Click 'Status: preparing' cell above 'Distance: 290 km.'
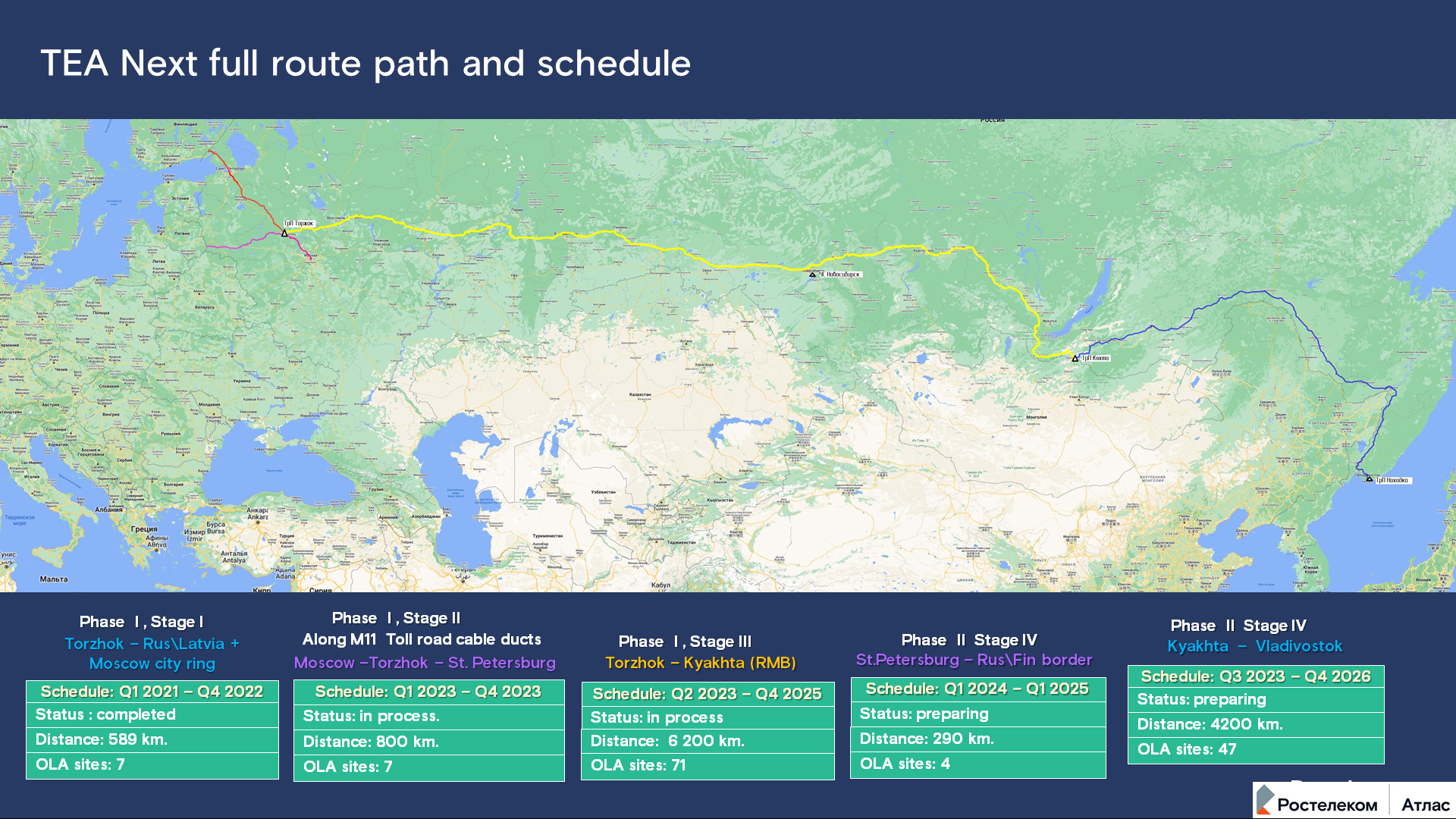 click(x=978, y=714)
